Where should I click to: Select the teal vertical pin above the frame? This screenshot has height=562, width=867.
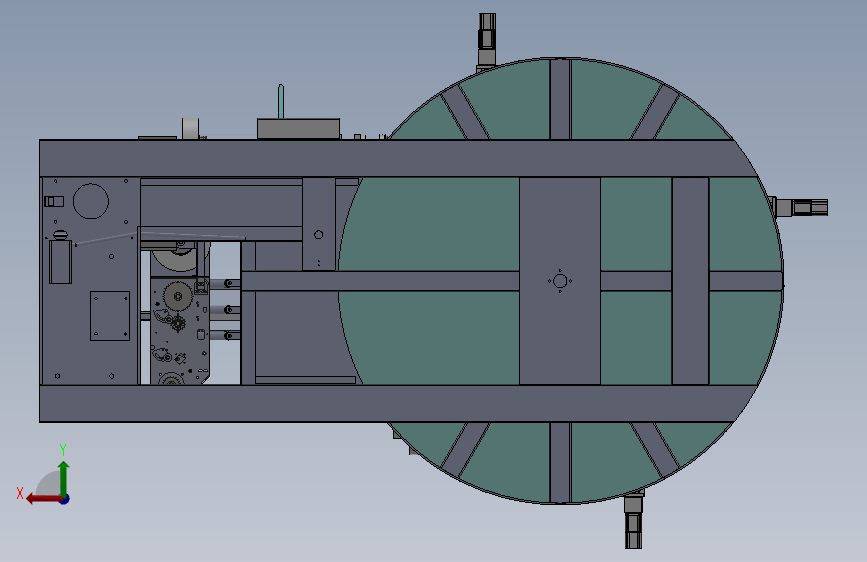pyautogui.click(x=281, y=101)
